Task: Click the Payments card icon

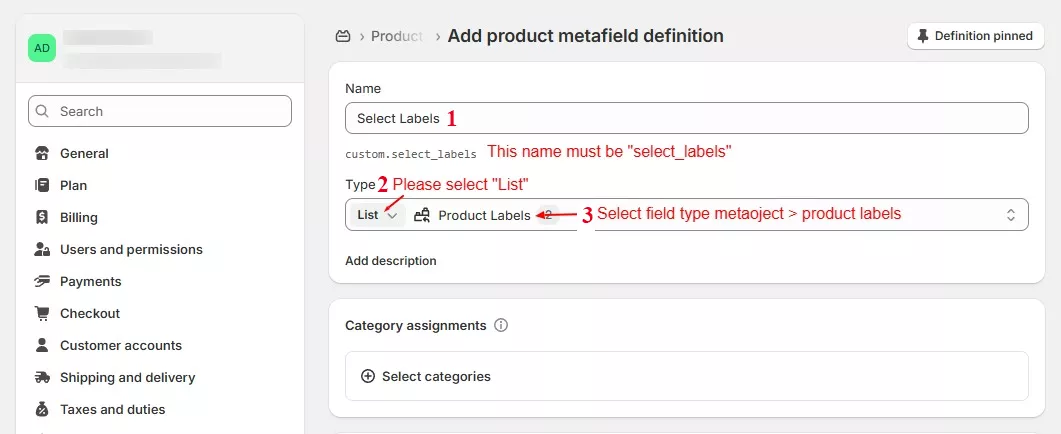Action: tap(42, 282)
